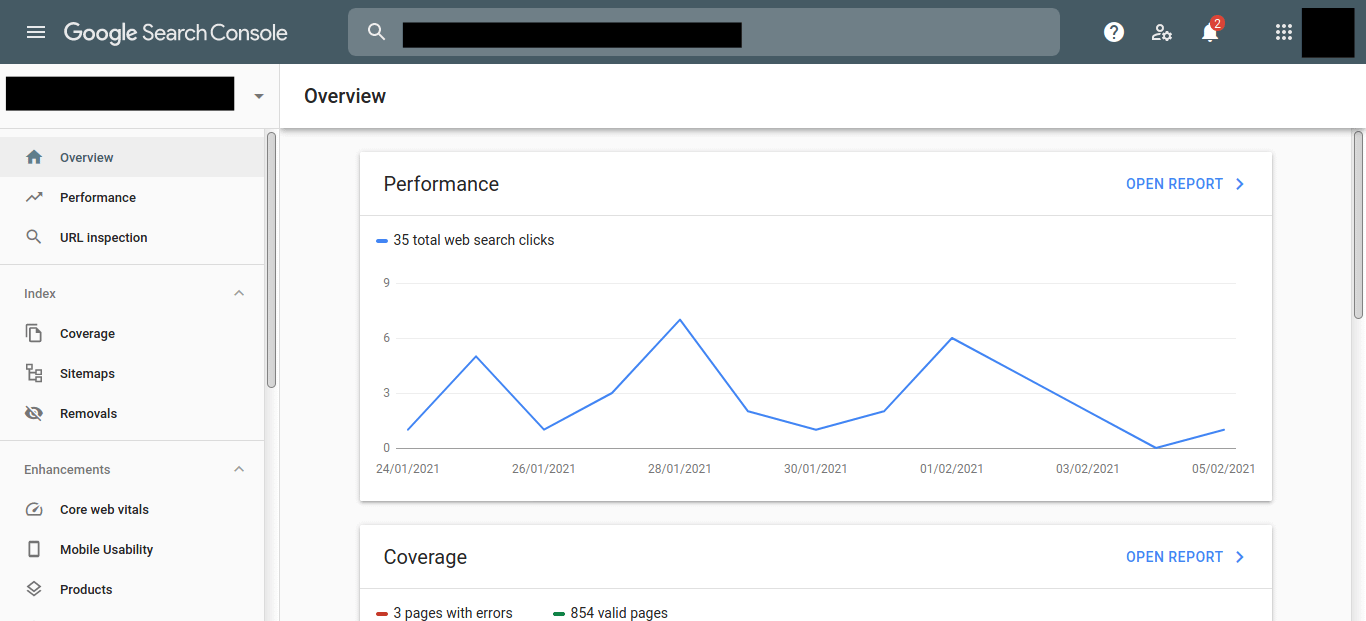Select Performance in the sidebar

[x=97, y=197]
